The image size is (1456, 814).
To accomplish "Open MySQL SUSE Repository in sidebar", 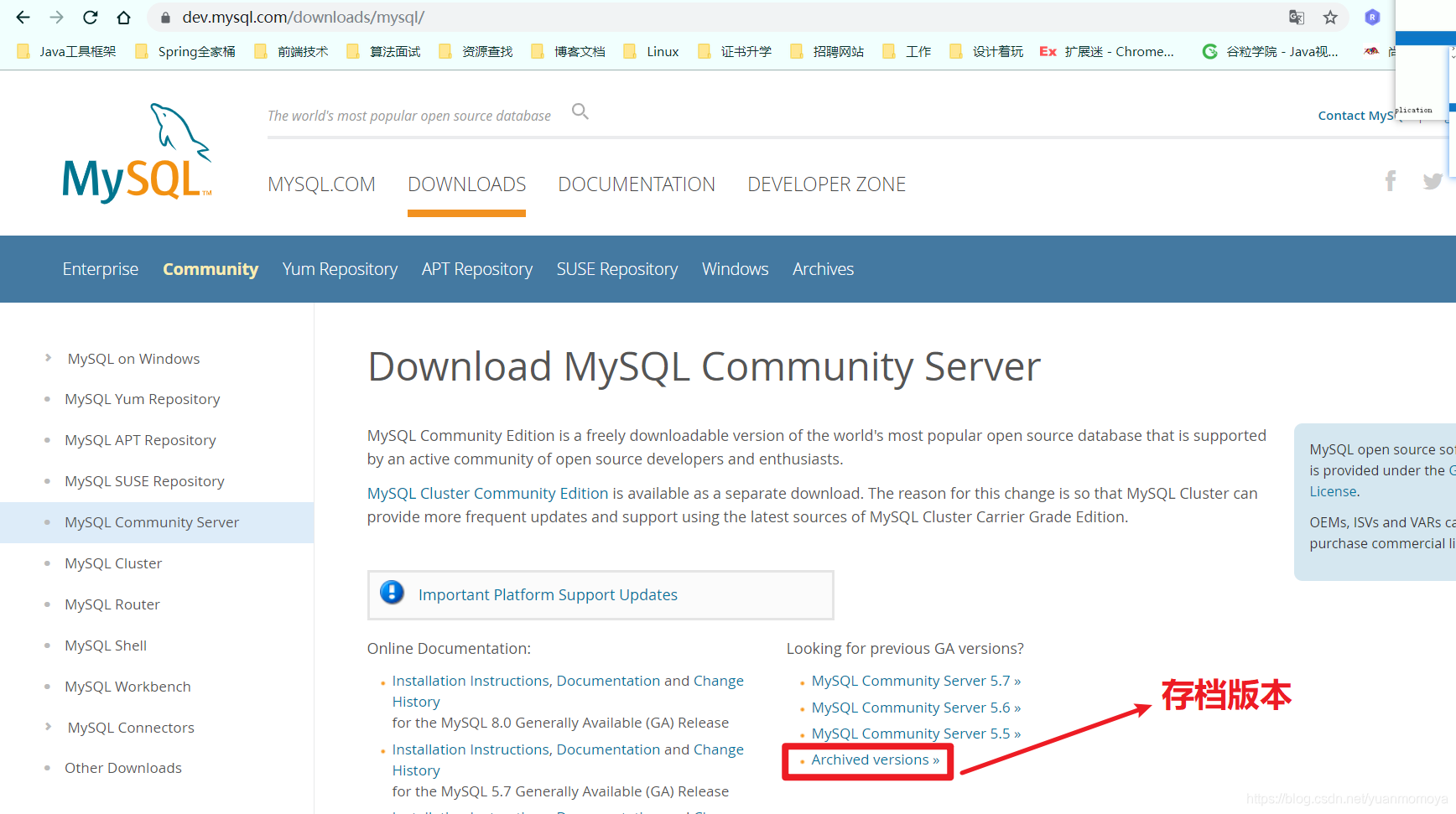I will [x=144, y=481].
